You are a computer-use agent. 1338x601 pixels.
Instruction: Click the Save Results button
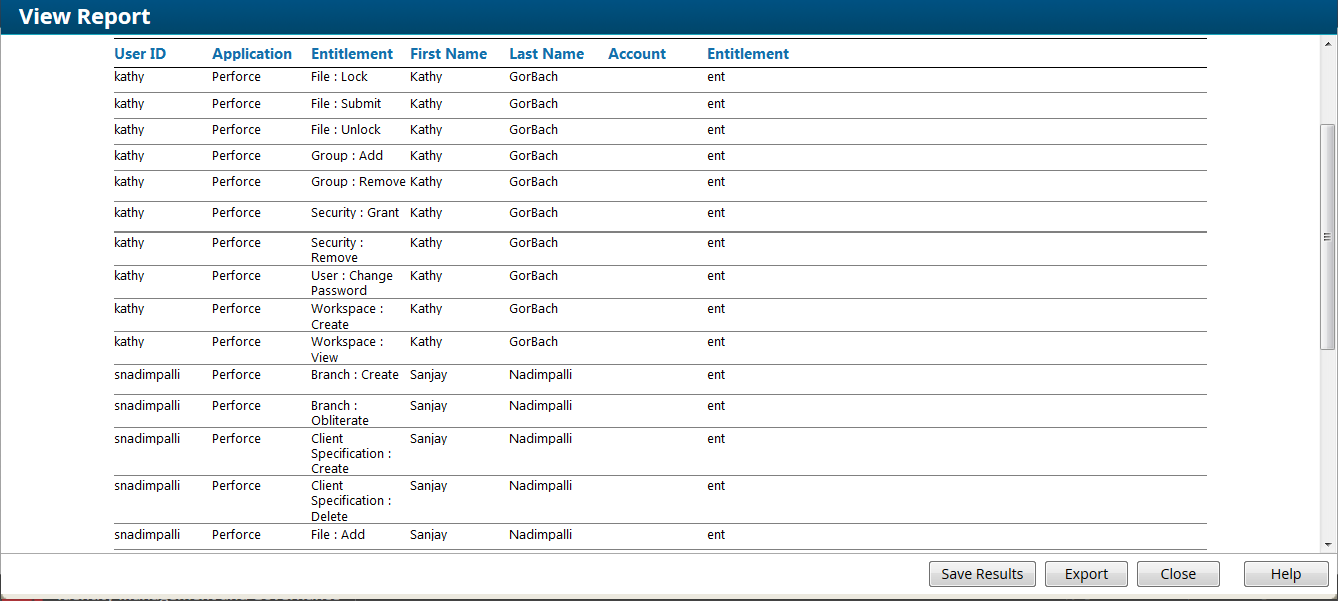[982, 574]
